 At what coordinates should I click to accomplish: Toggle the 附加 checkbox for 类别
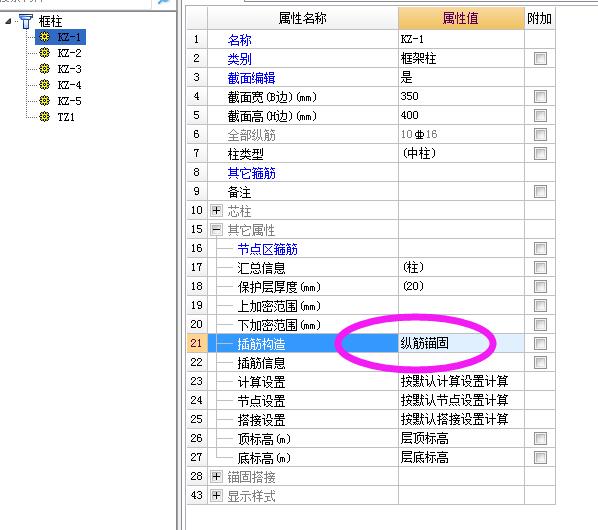pyautogui.click(x=540, y=58)
